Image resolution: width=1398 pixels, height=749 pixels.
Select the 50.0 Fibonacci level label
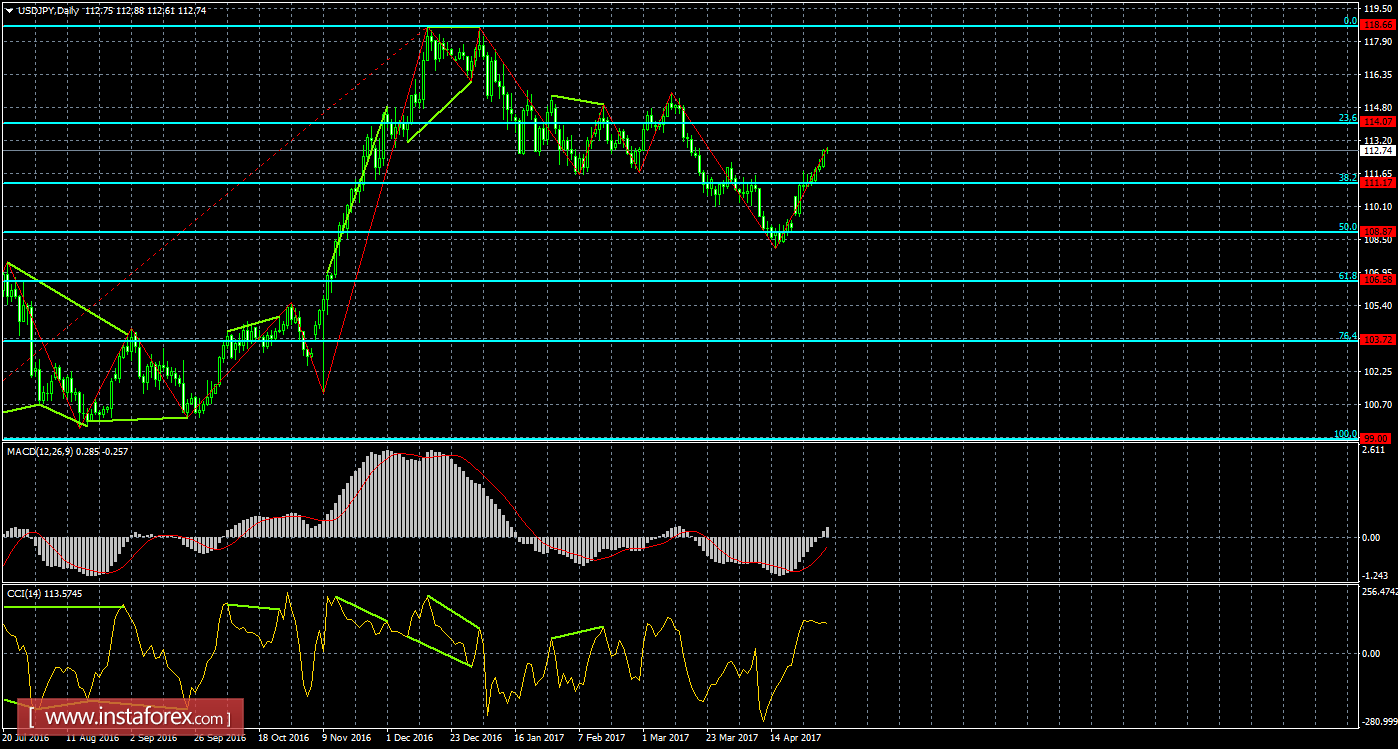click(1347, 226)
